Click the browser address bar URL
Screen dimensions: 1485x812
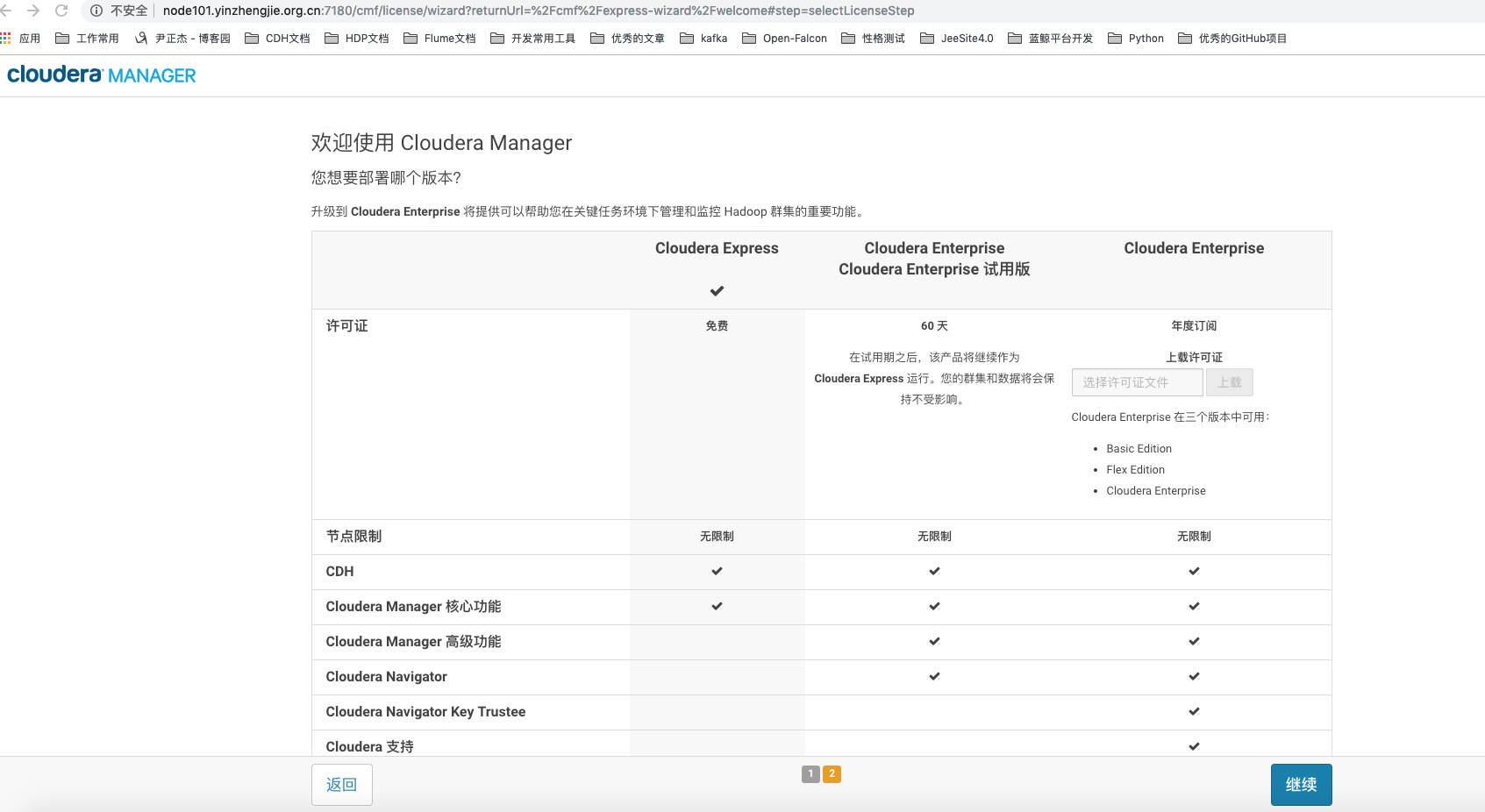tap(539, 11)
